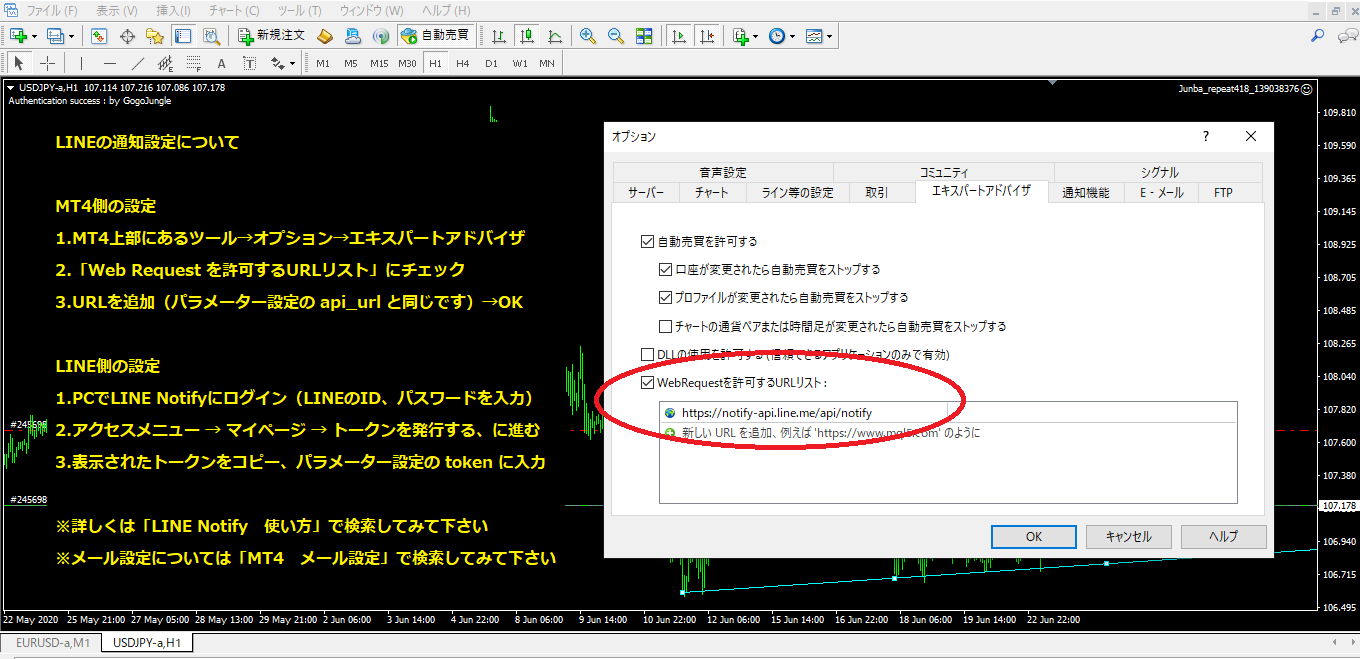Open the 音声設定 tab in Options

coord(722,172)
